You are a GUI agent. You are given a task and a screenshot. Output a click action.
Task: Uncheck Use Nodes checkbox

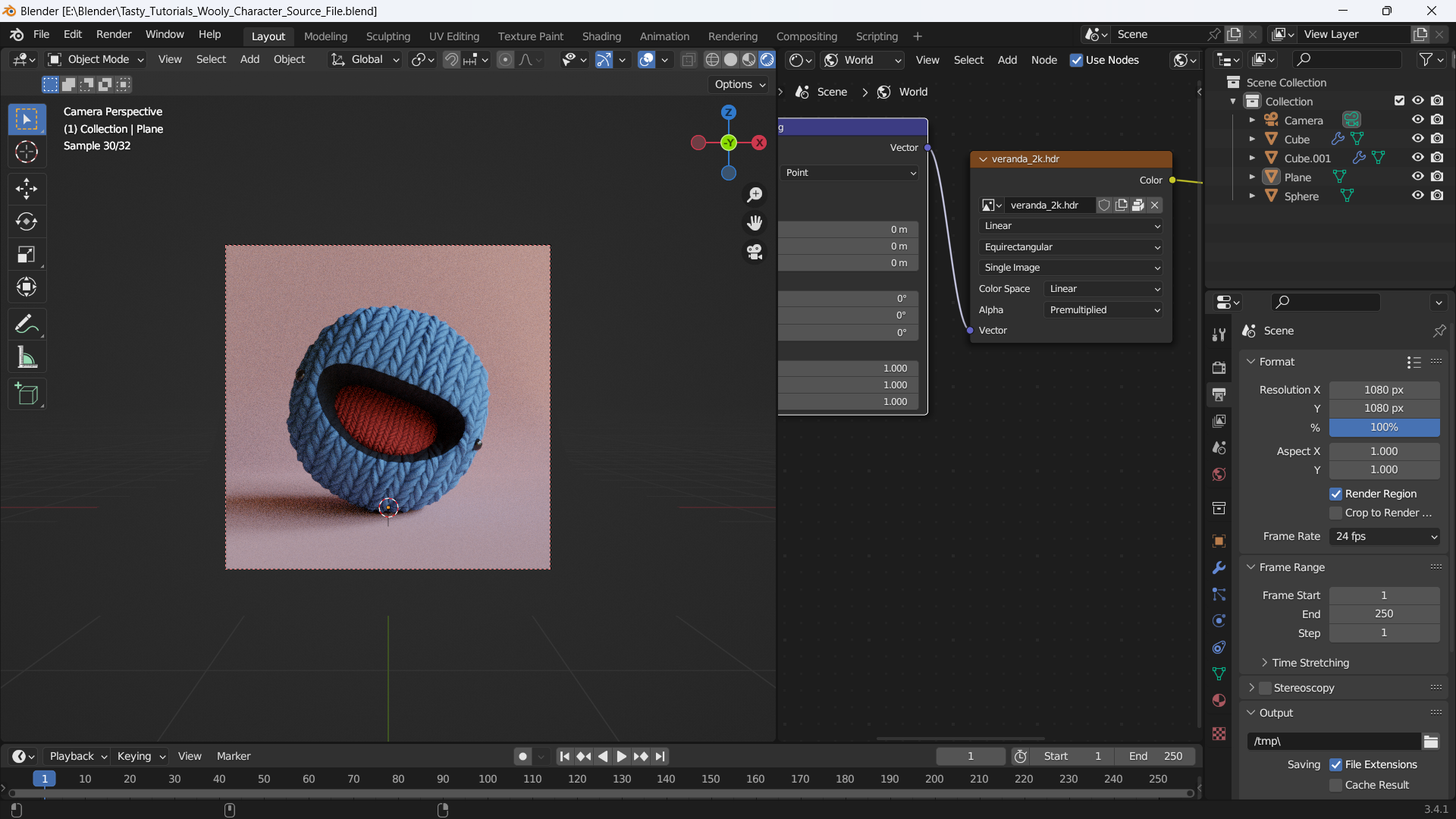tap(1076, 60)
